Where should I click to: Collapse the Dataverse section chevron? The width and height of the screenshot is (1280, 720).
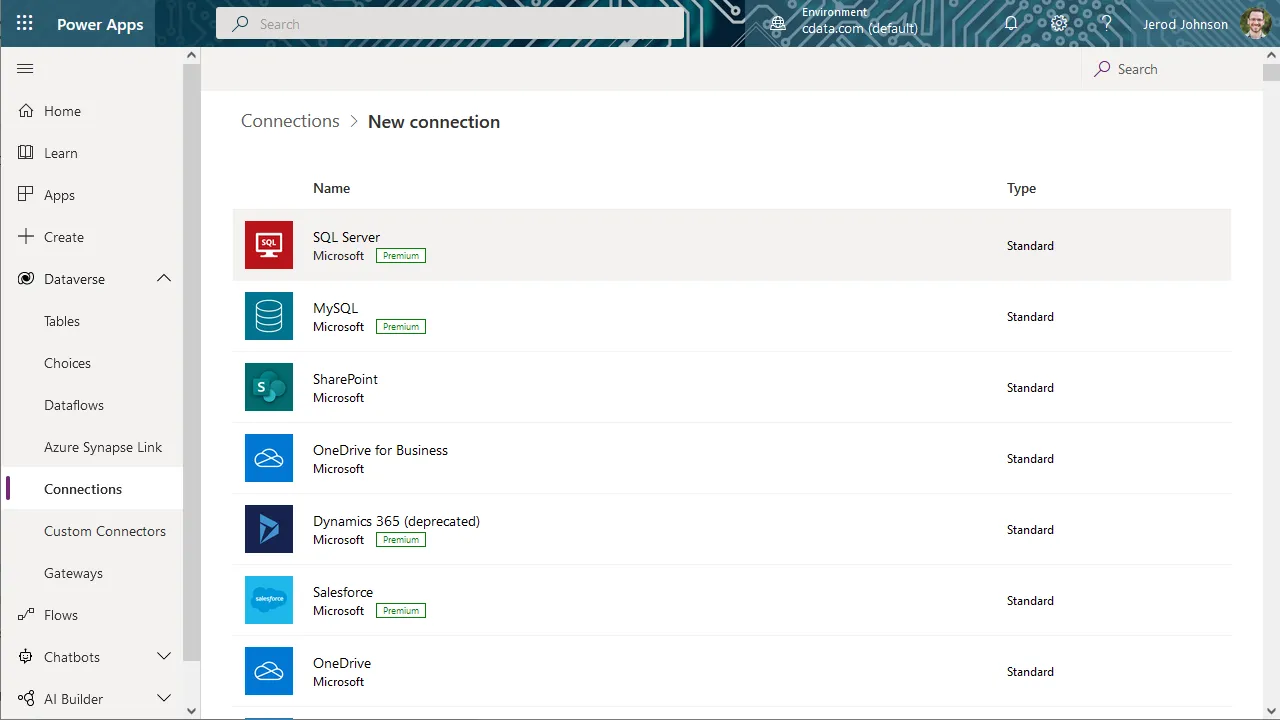coord(164,279)
